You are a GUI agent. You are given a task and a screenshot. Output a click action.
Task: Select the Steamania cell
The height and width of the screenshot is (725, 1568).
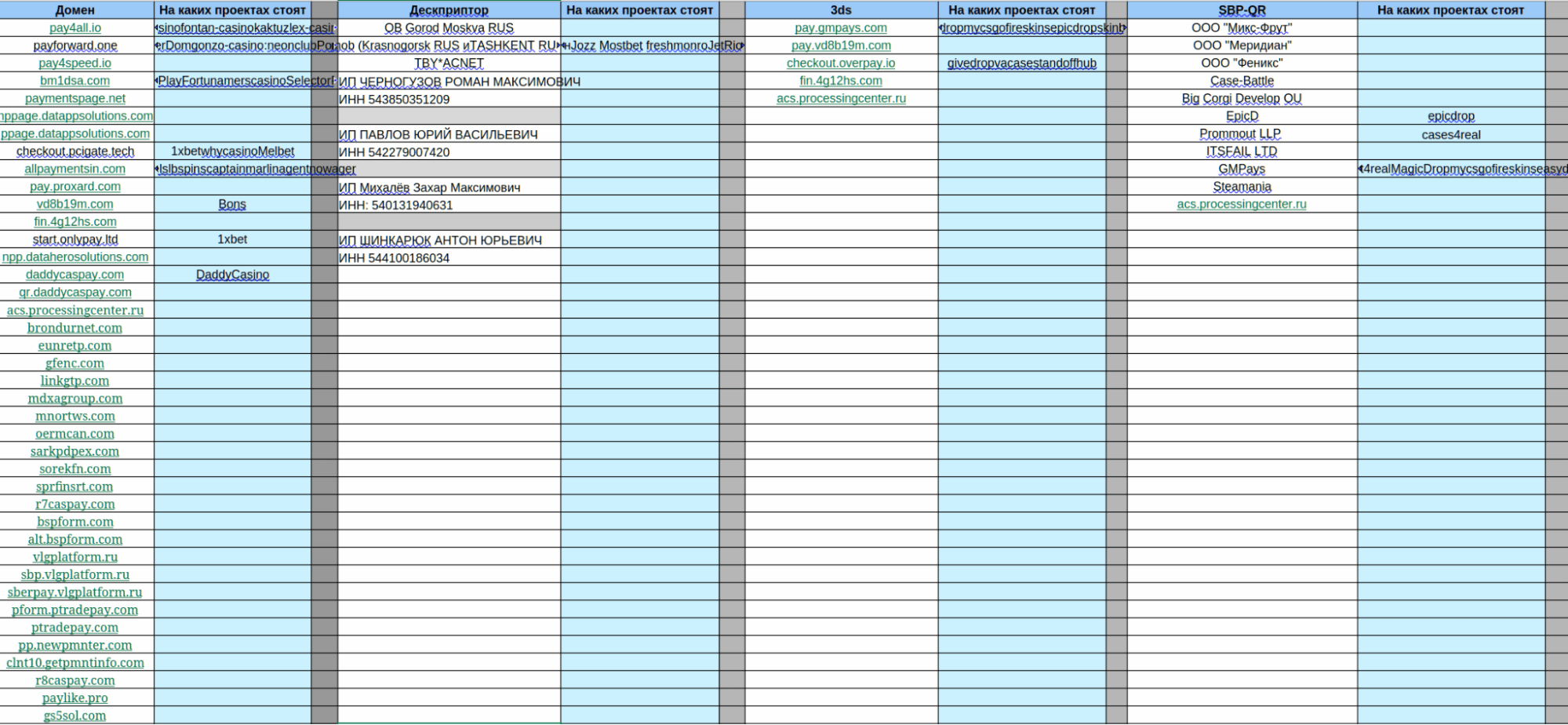pos(1242,187)
